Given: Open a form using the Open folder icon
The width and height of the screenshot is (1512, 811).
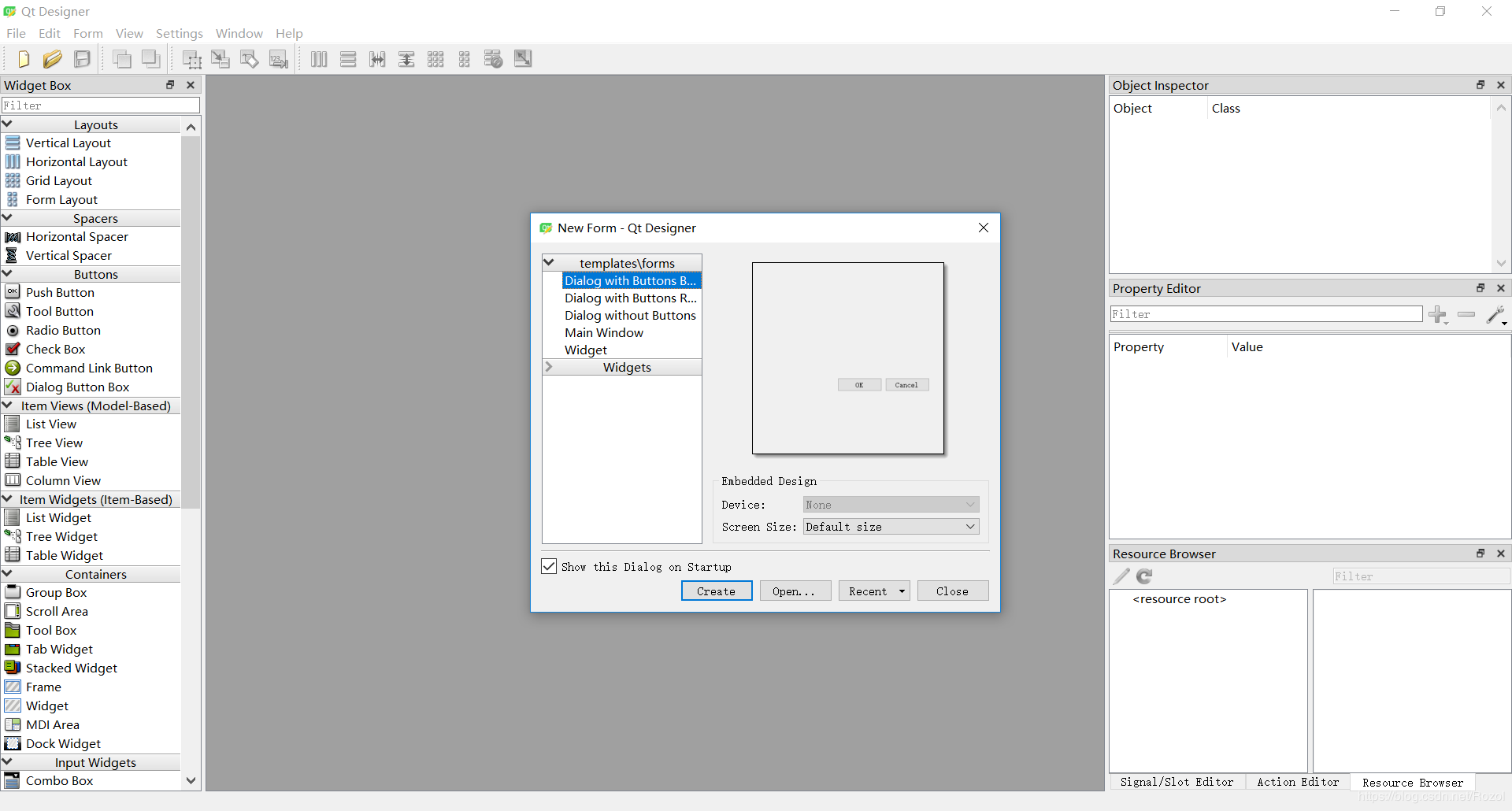Looking at the screenshot, I should (52, 59).
